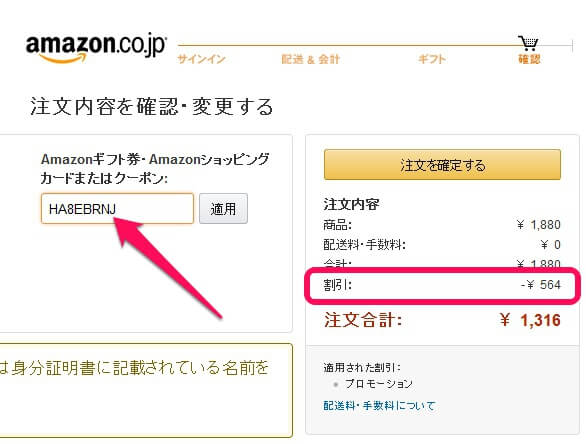Click the shopping cart icon in progress bar
Image resolution: width=586 pixels, height=444 pixels.
tap(528, 43)
